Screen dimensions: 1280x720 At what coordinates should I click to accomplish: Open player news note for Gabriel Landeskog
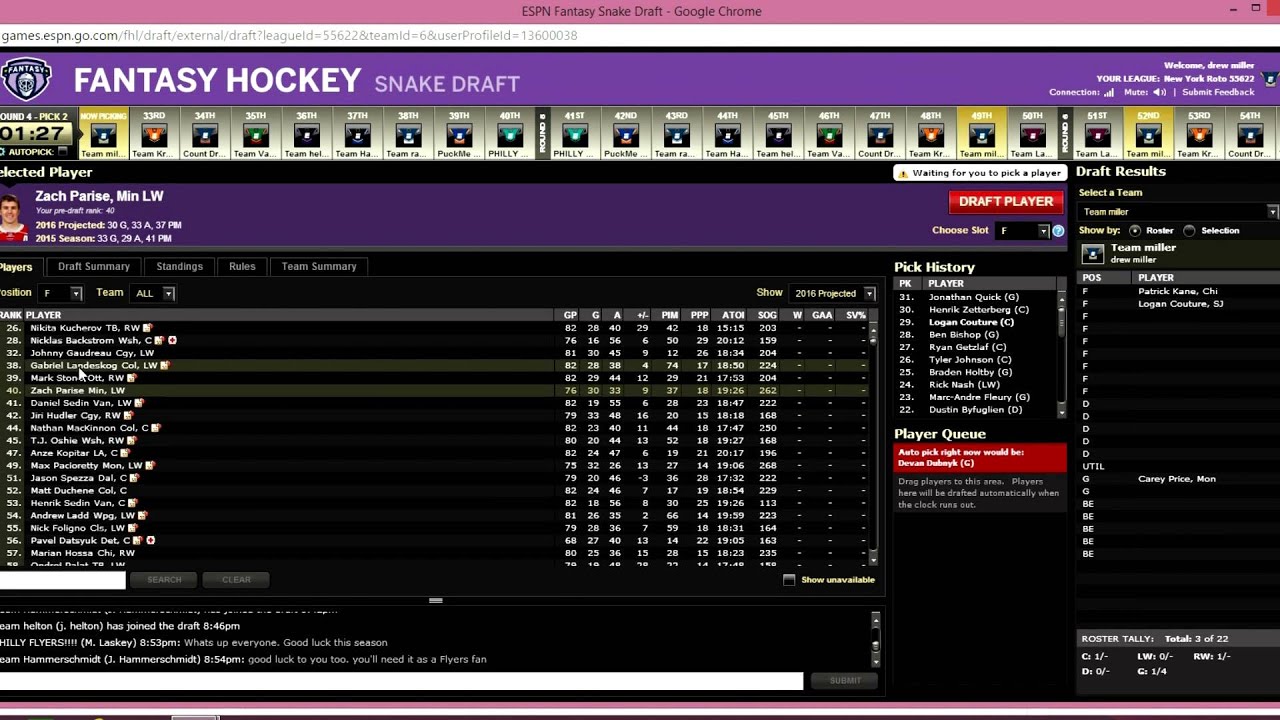164,365
